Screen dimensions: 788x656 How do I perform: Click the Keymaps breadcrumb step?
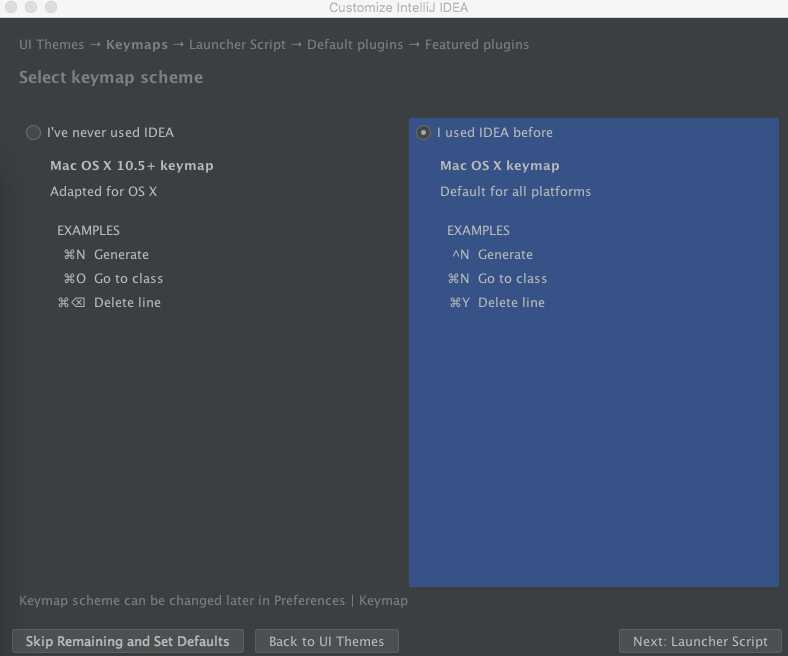coord(137,45)
